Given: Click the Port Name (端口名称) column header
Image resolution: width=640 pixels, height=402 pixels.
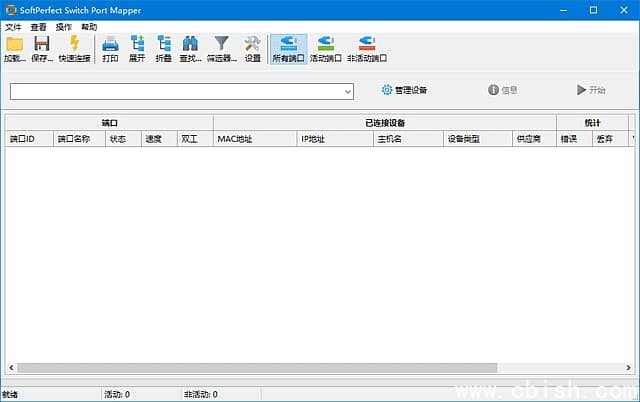Looking at the screenshot, I should pos(79,139).
